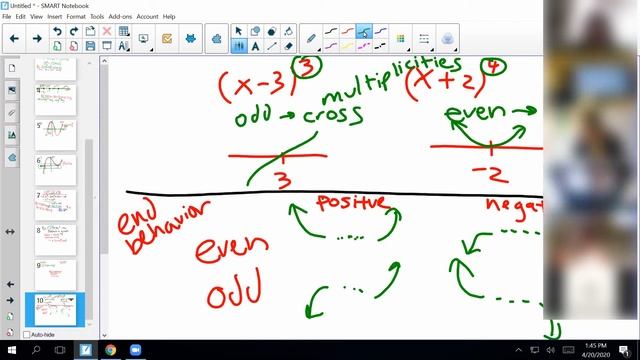Open the transparency dropdown
This screenshot has width=640, height=360.
[x=455, y=50]
